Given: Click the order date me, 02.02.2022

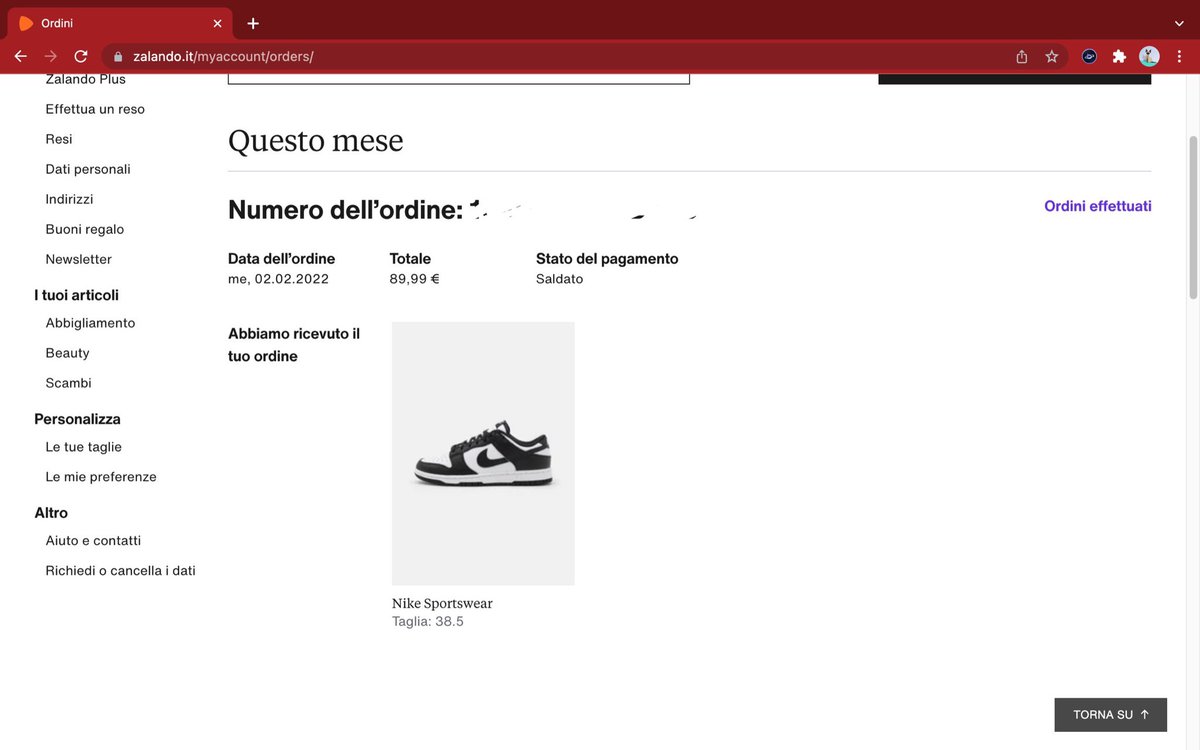Looking at the screenshot, I should 278,279.
